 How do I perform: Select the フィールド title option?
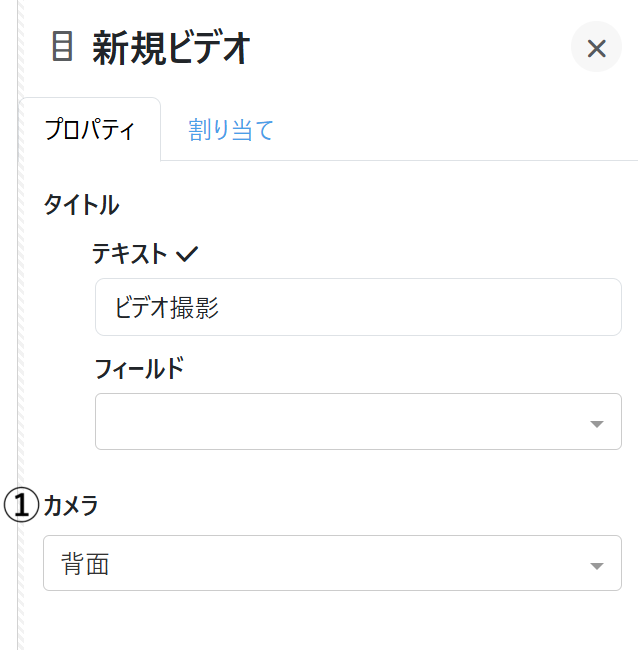(x=139, y=368)
